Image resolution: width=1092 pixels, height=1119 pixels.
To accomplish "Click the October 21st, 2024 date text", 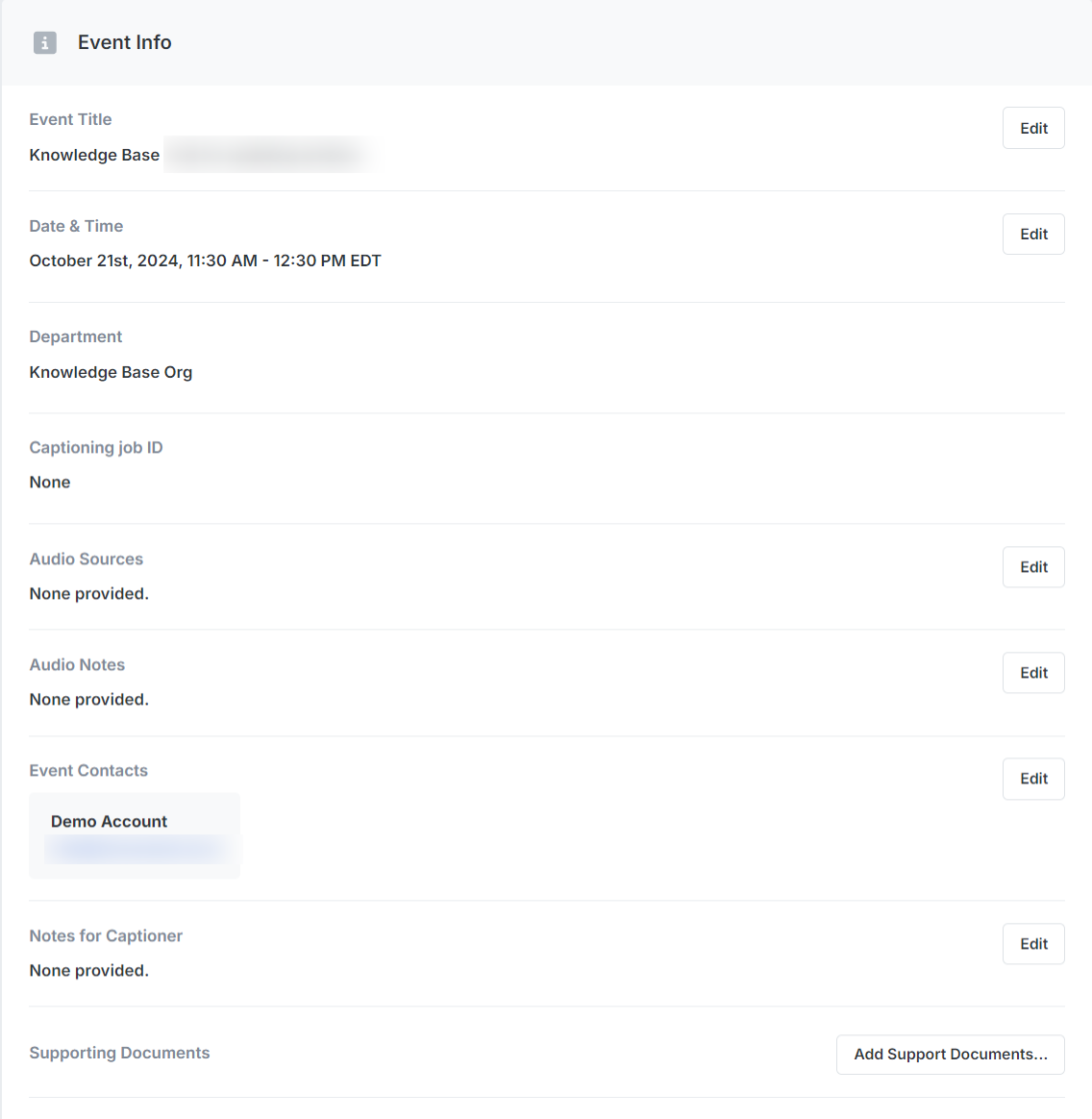I will (104, 261).
